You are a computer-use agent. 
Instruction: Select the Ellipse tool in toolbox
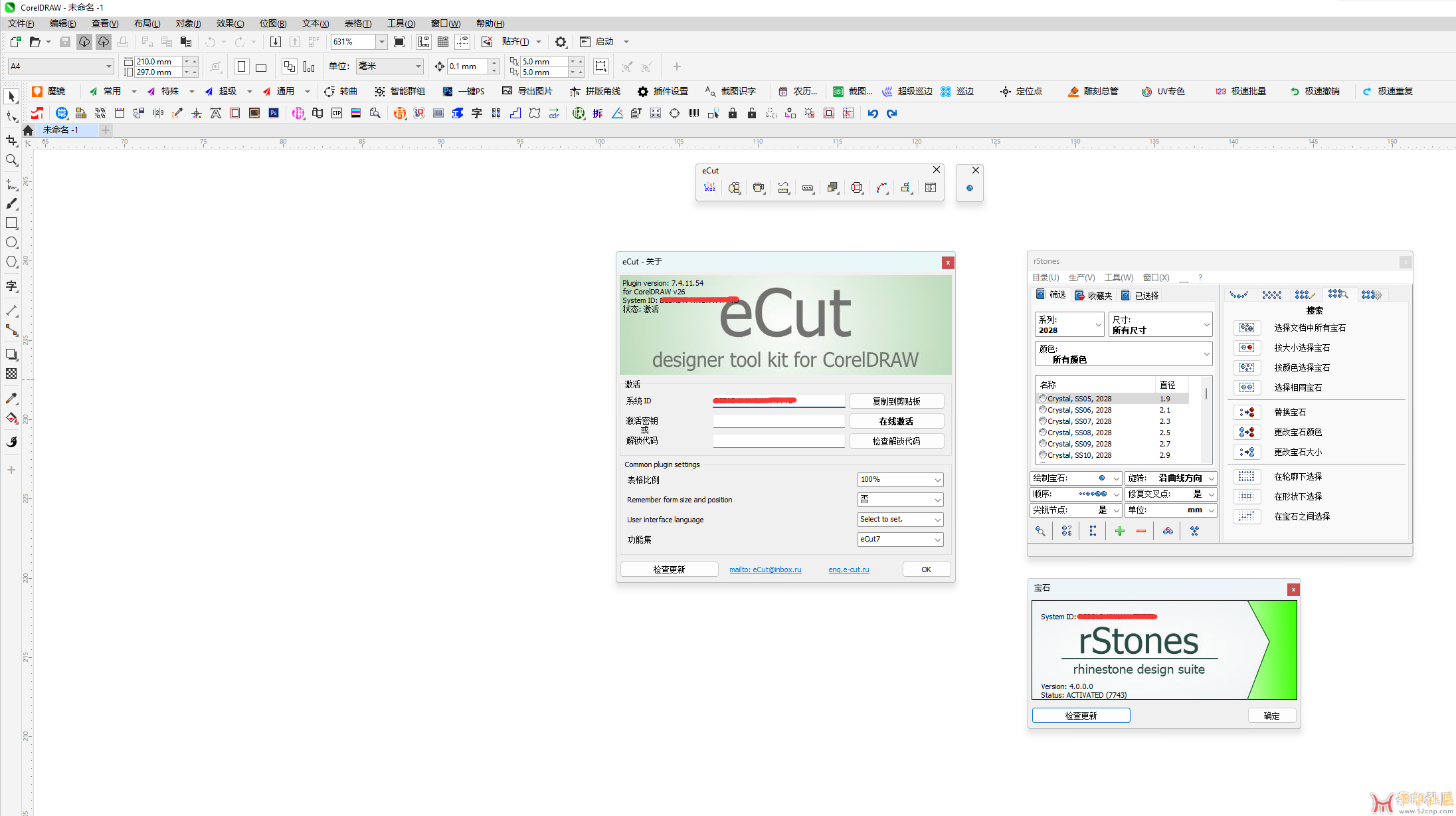11,243
